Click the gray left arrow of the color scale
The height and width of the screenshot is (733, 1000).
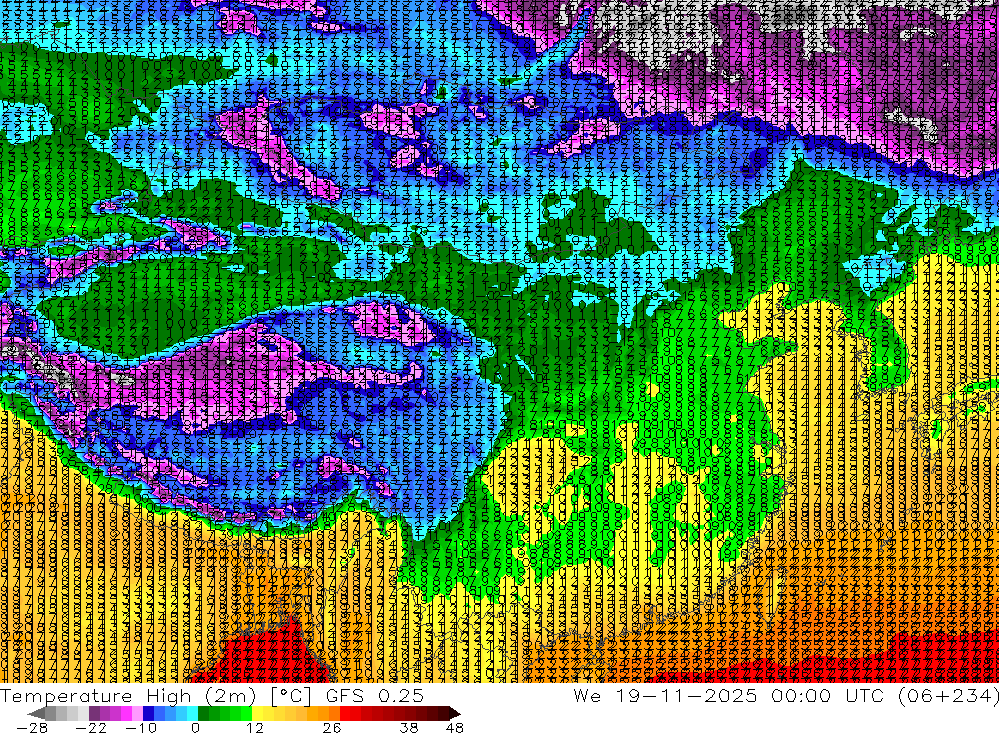36,713
